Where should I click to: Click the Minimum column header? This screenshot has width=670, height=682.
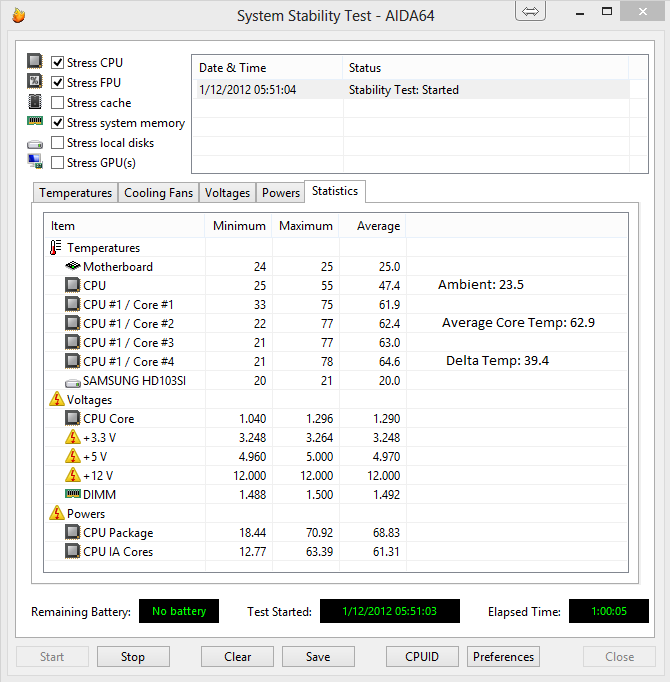coord(239,226)
